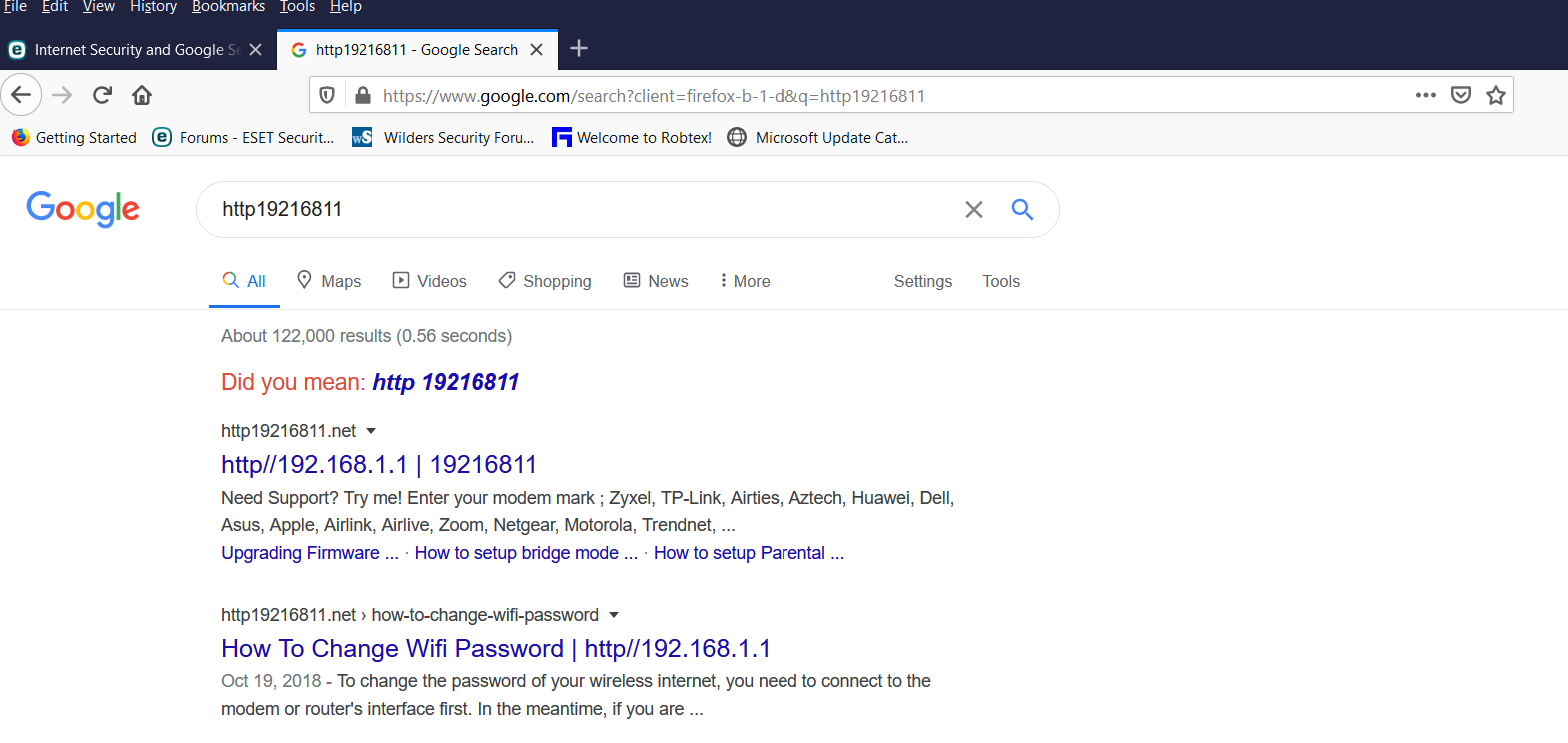Clear the Google search box with X
This screenshot has height=743, width=1568.
click(974, 209)
